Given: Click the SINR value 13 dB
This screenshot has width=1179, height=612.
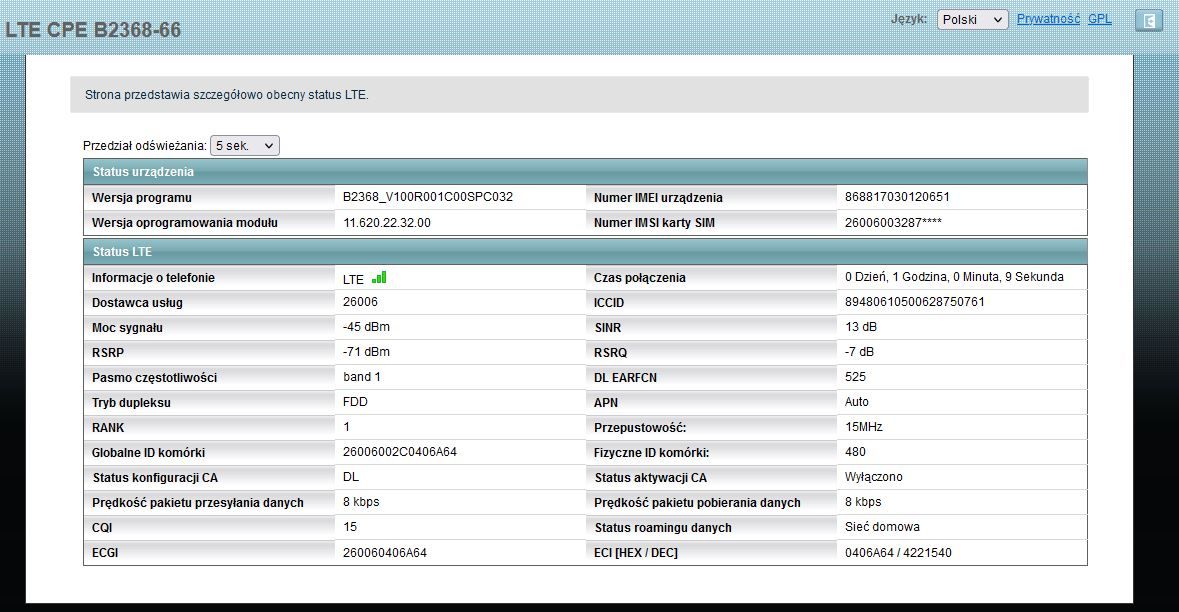Looking at the screenshot, I should point(861,327).
